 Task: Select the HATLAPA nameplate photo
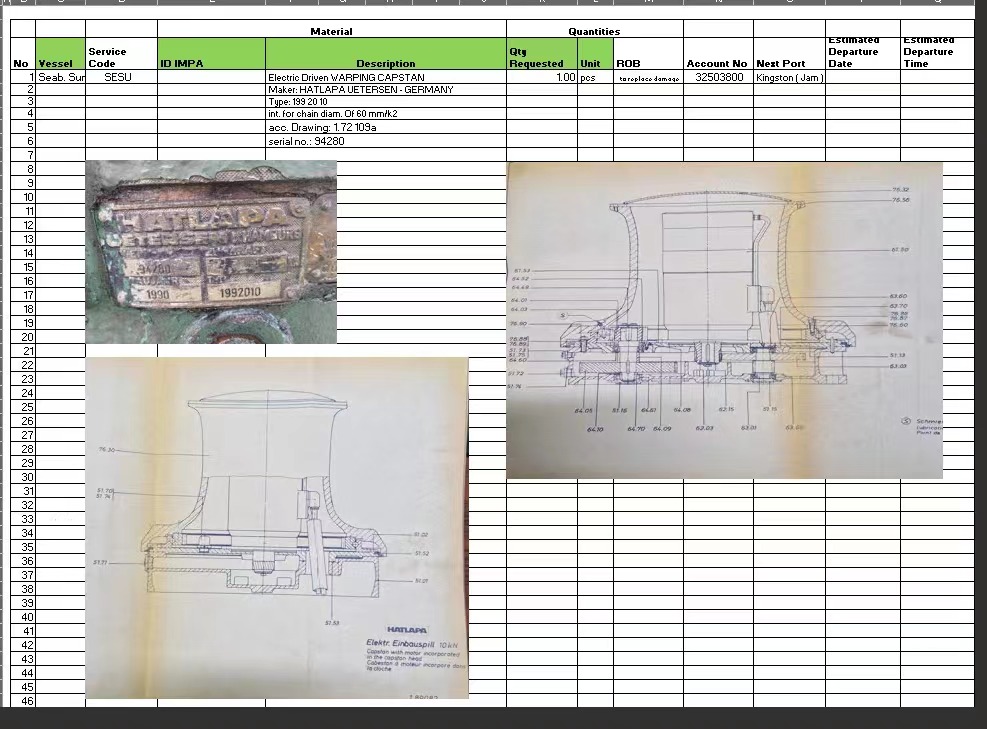[211, 252]
